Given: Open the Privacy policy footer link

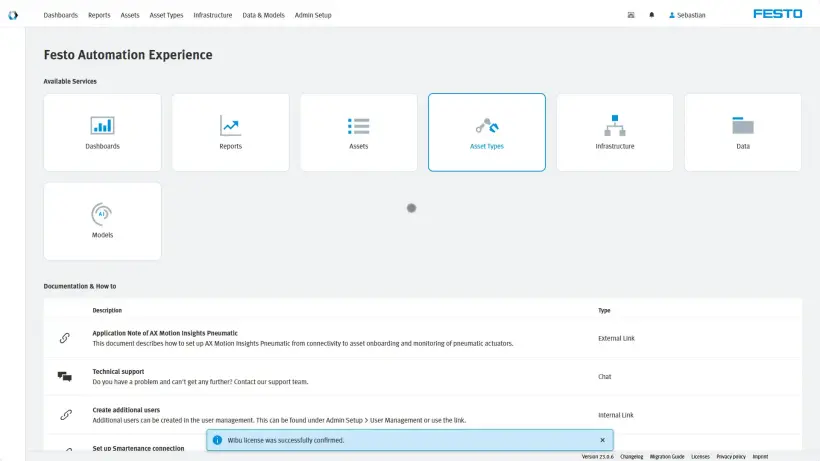Looking at the screenshot, I should 730,456.
